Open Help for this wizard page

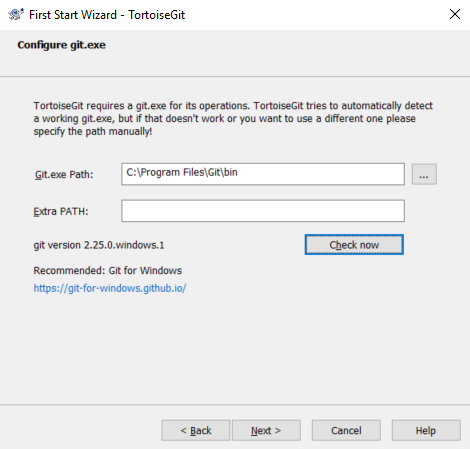click(x=426, y=430)
